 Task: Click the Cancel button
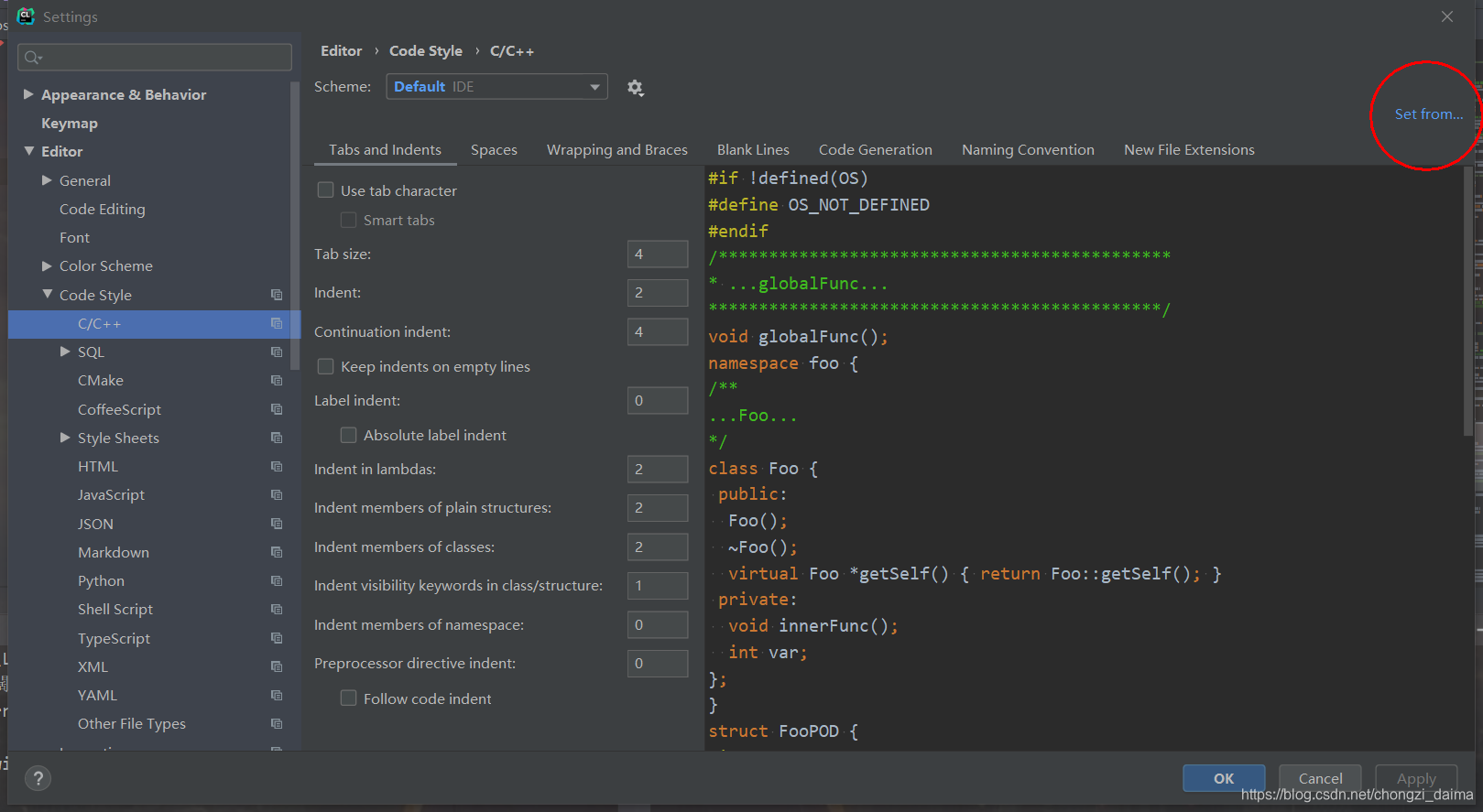pyautogui.click(x=1320, y=778)
